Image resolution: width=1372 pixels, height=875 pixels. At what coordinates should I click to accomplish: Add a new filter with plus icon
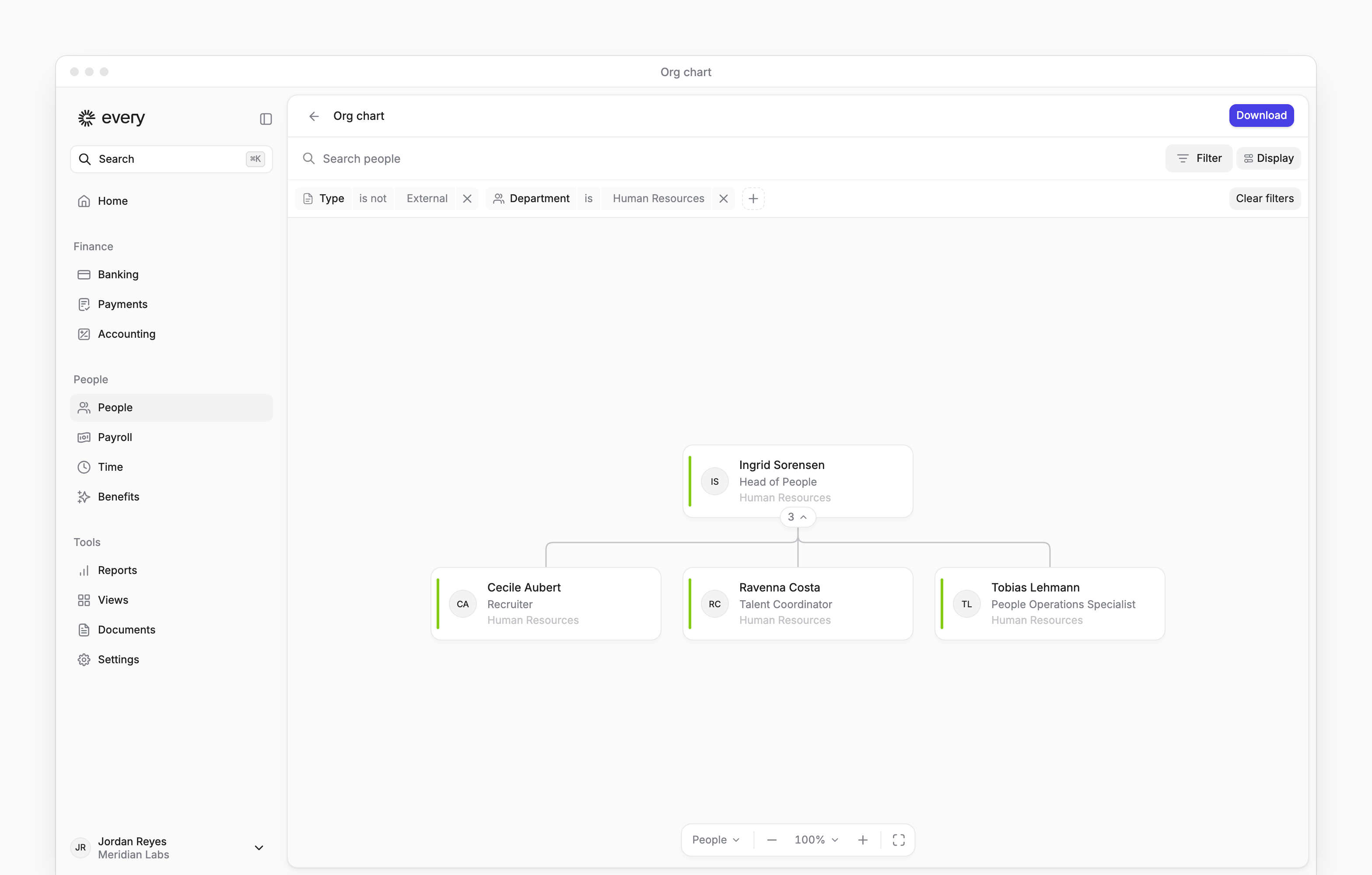pos(753,198)
